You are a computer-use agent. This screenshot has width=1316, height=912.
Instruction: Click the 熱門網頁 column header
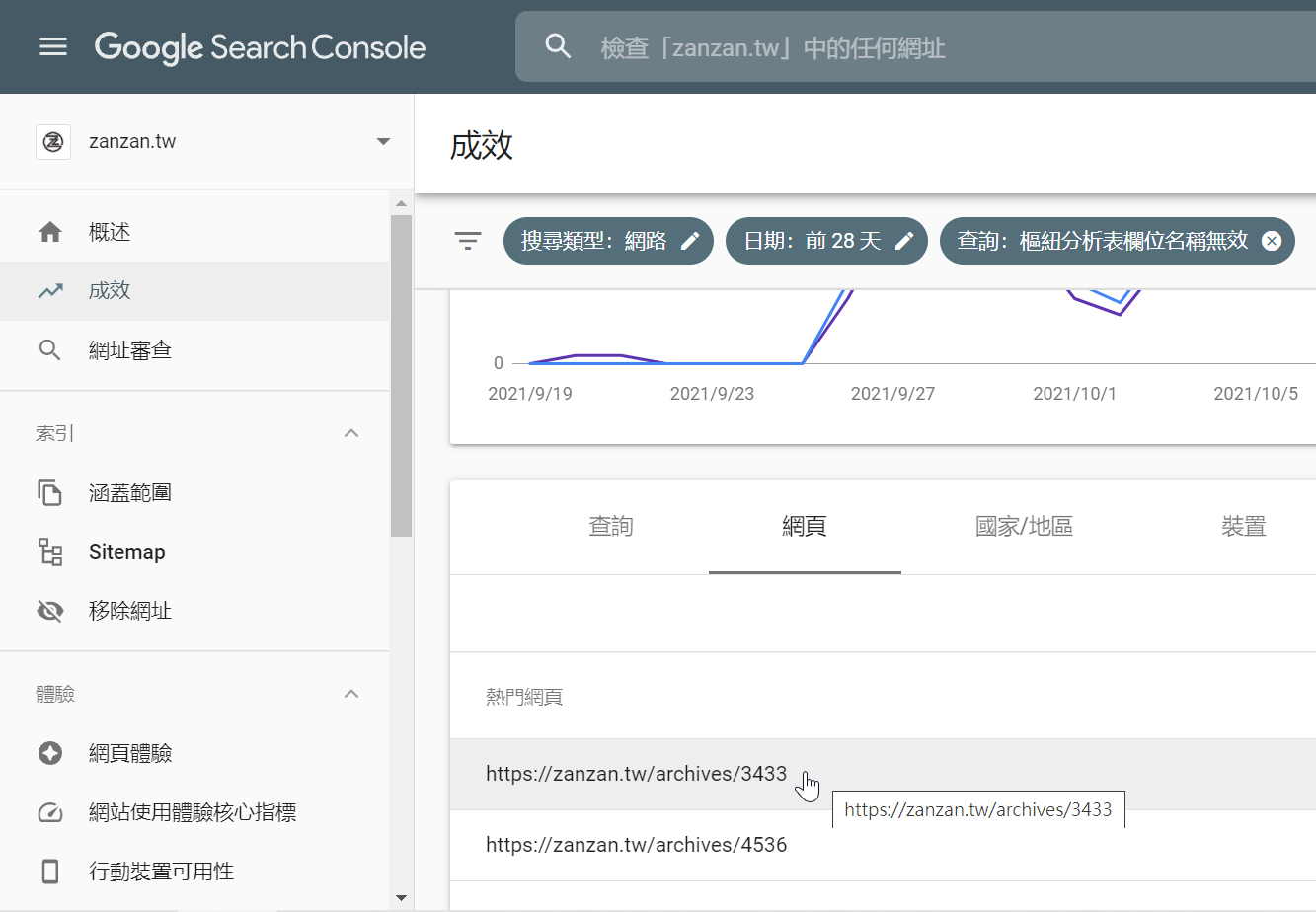(524, 698)
